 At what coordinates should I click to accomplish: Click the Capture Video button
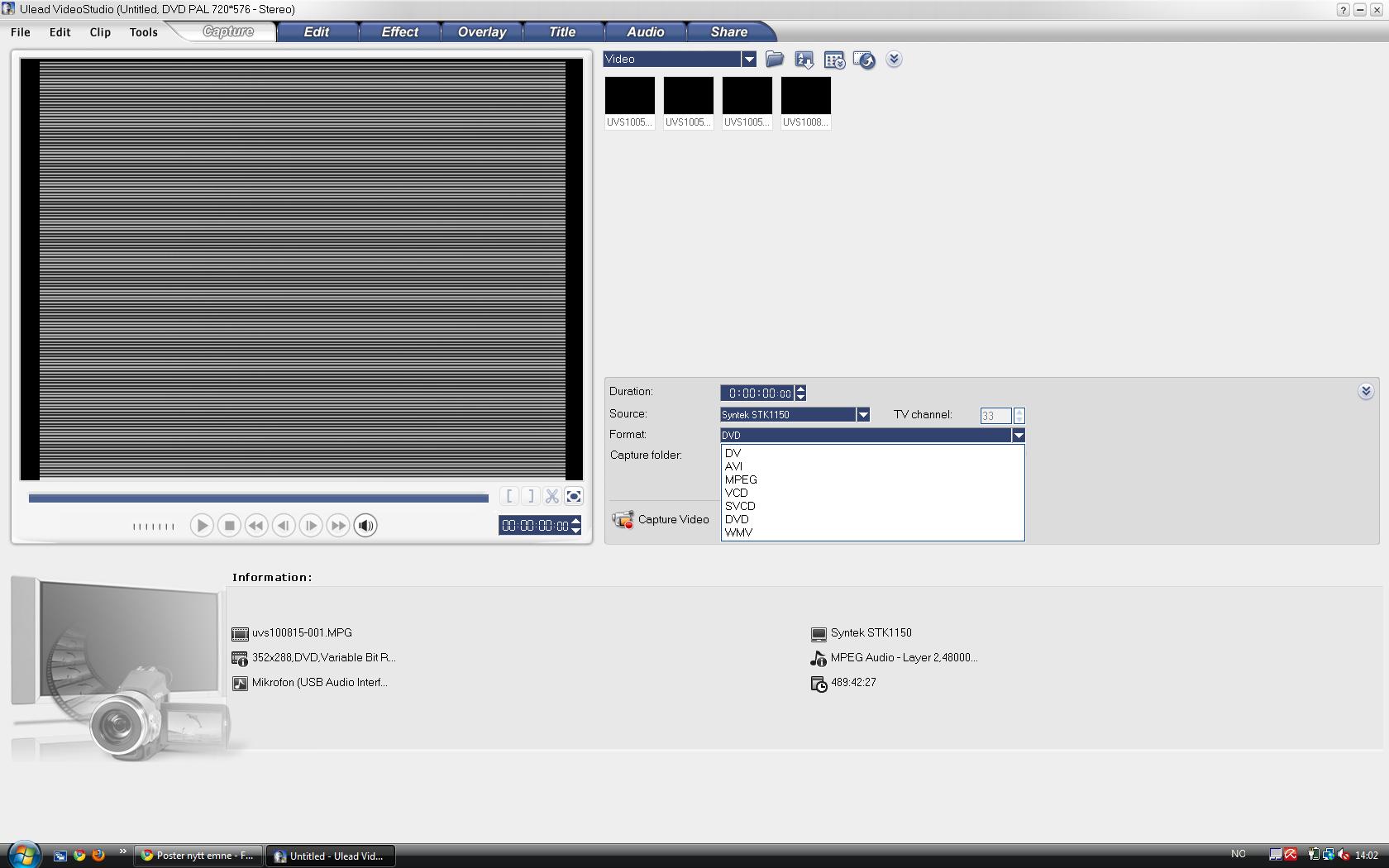(661, 519)
